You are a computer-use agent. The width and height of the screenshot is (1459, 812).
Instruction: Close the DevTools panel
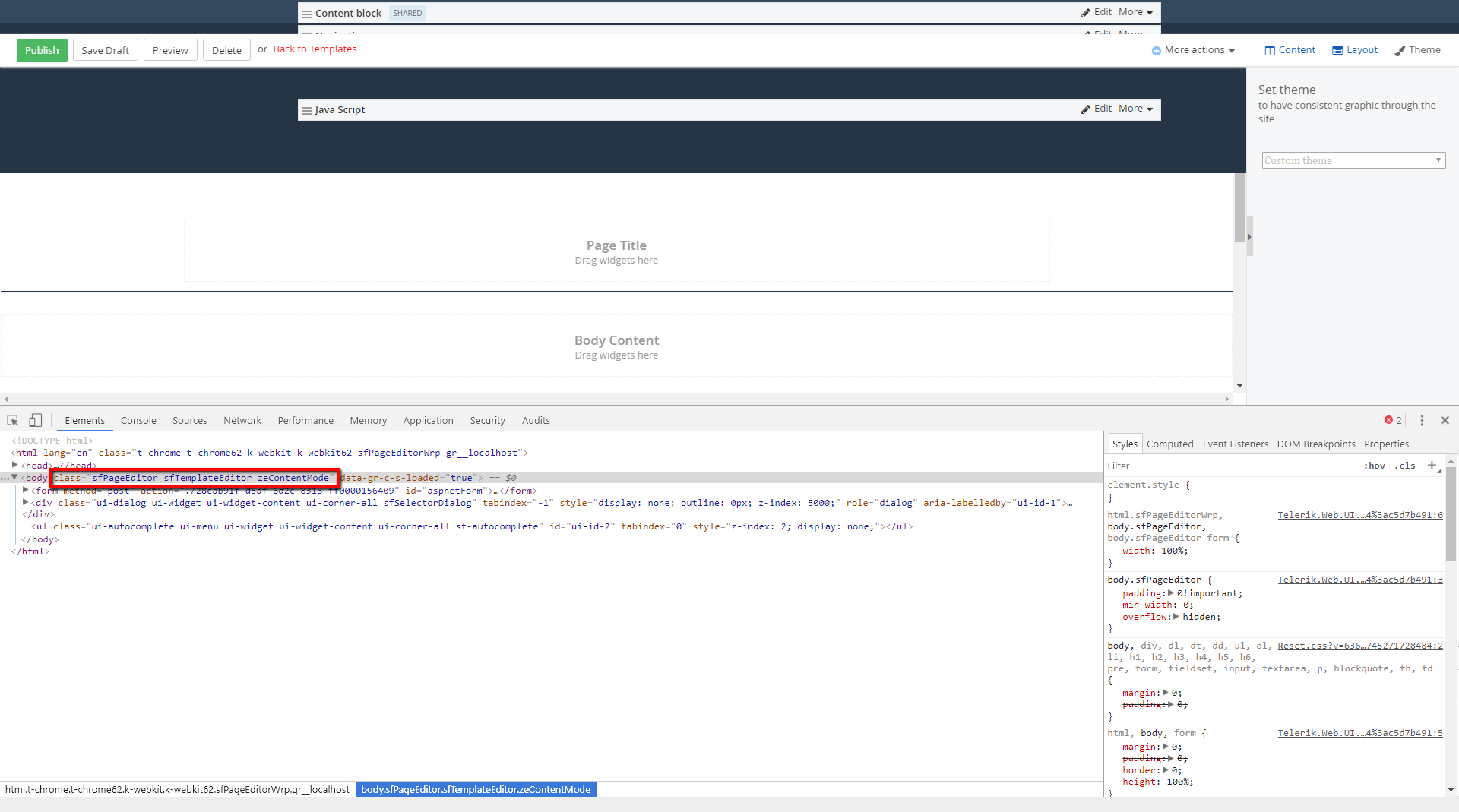(1445, 420)
